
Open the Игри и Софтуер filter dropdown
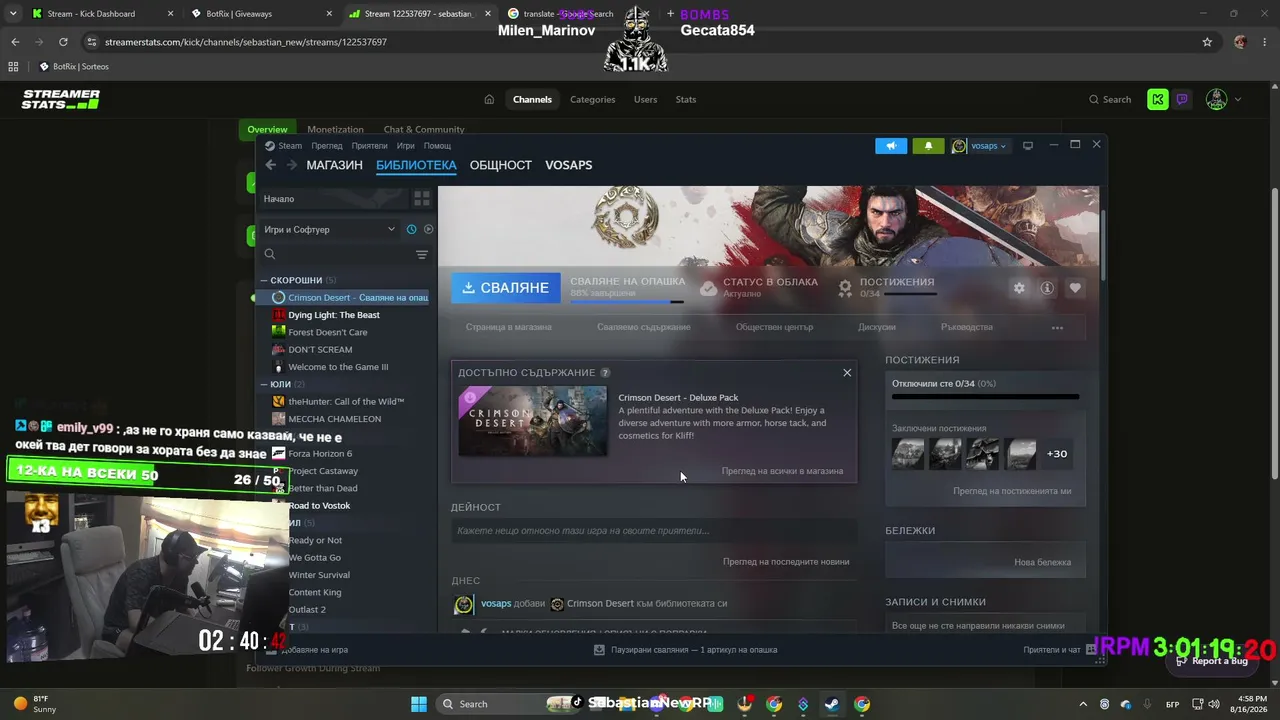coord(330,229)
